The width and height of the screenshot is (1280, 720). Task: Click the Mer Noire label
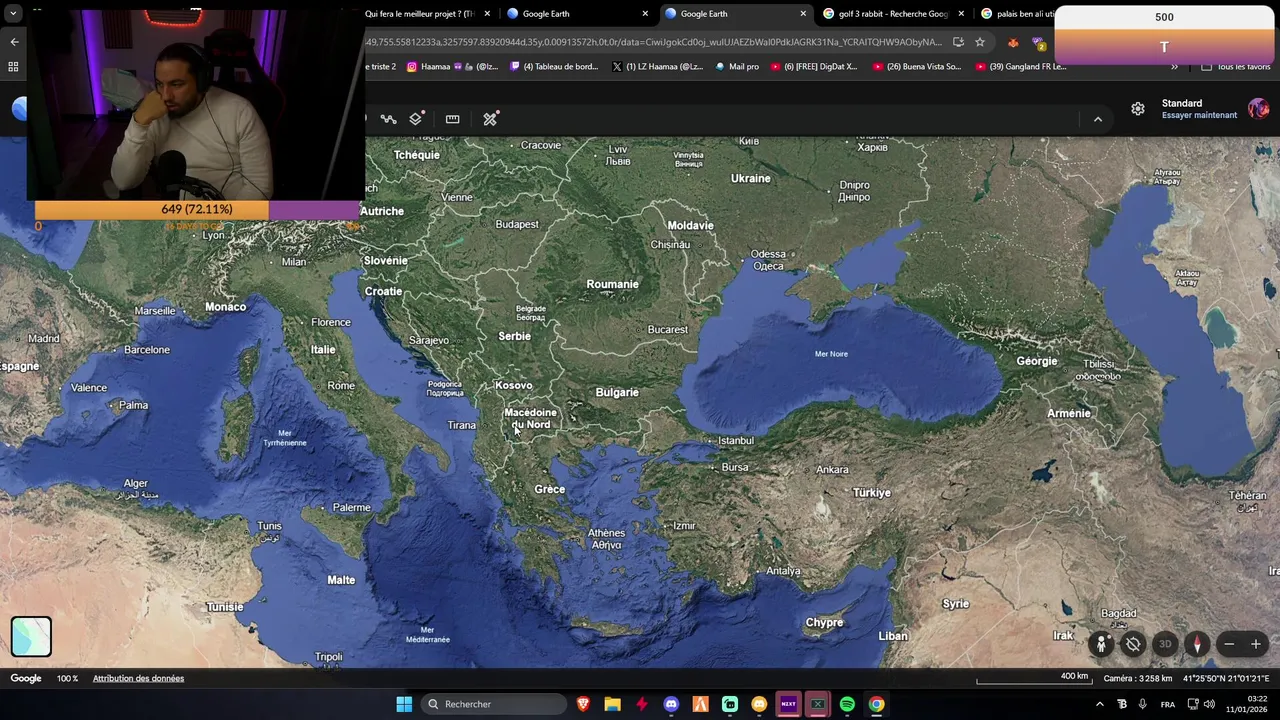[x=831, y=354]
